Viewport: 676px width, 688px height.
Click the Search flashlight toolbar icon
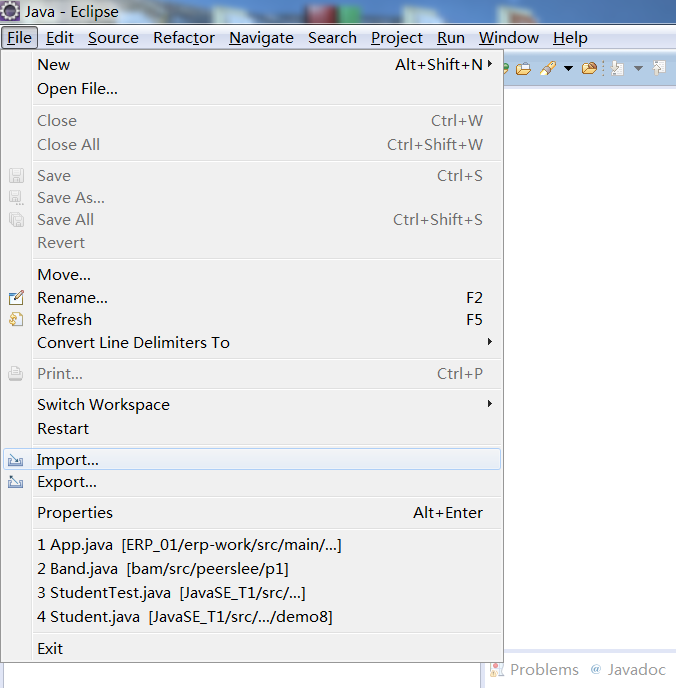547,68
